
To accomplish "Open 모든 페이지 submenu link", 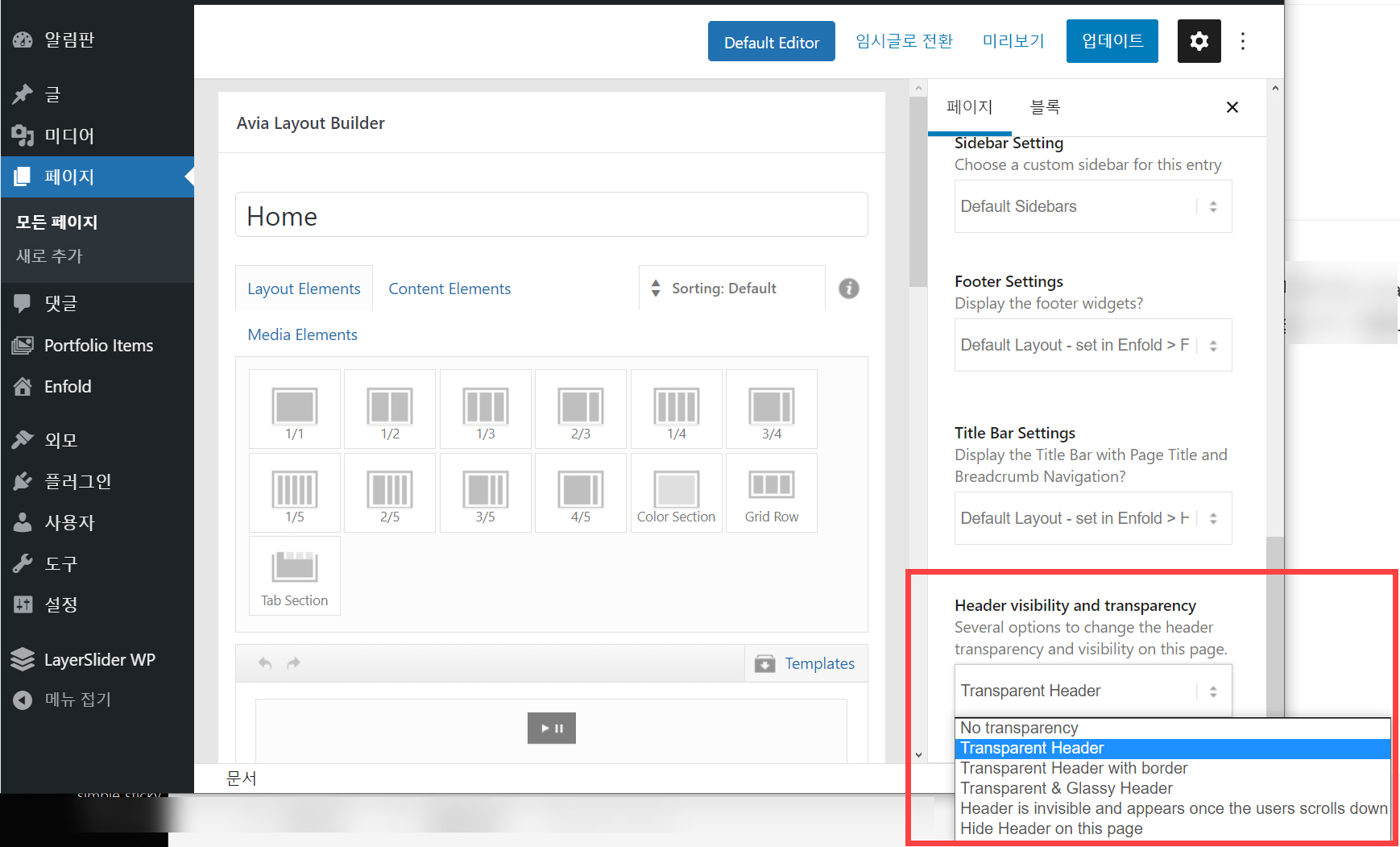I will (x=56, y=222).
